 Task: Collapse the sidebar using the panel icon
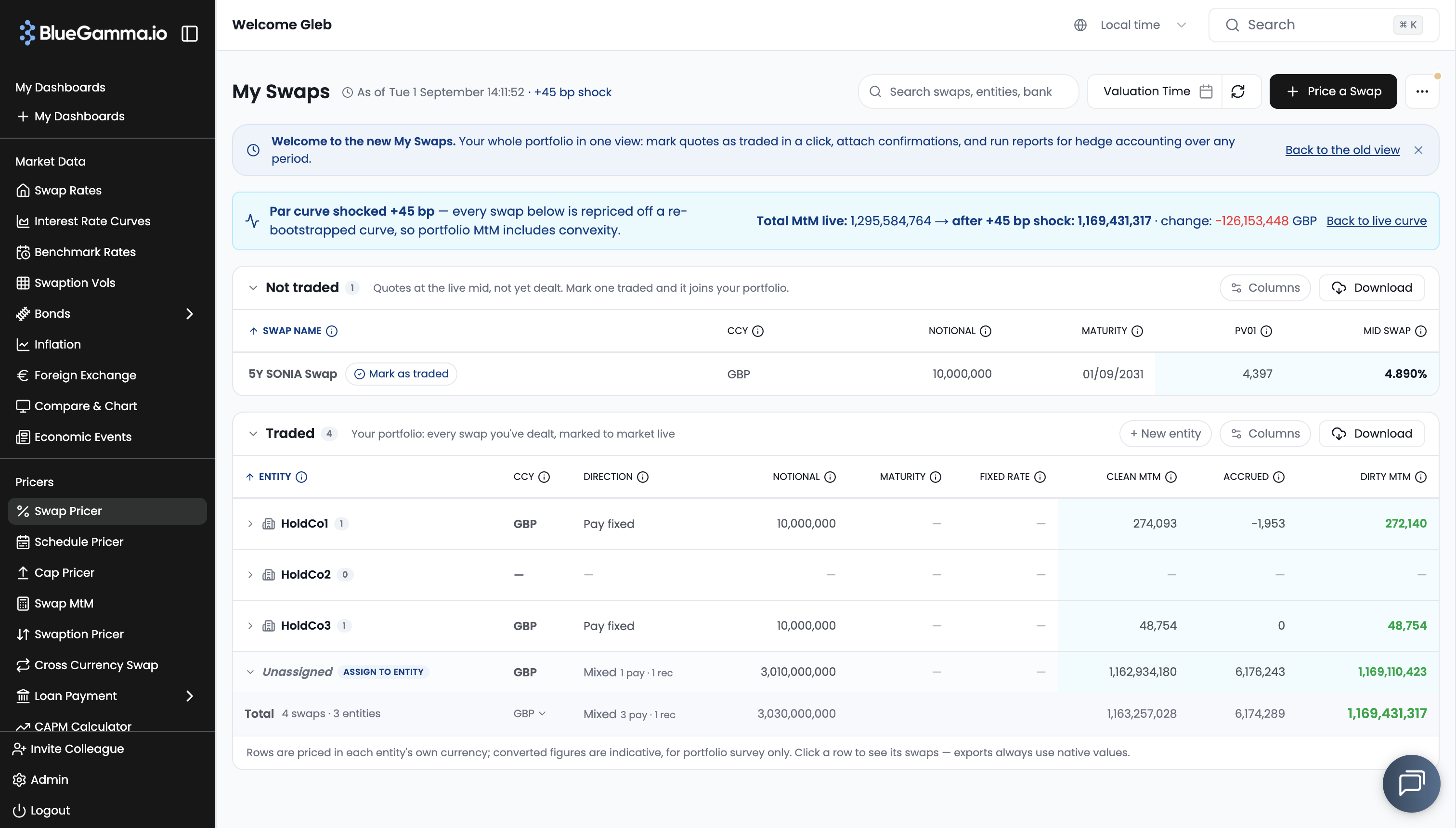189,34
